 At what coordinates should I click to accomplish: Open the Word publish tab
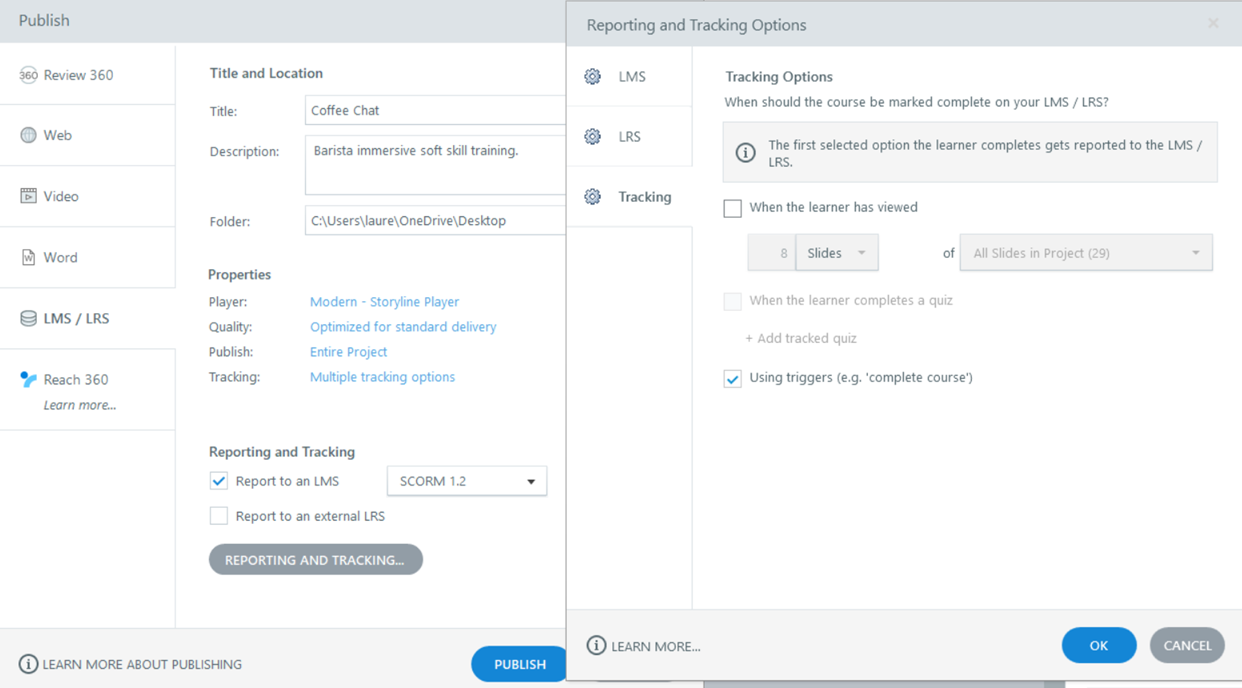[x=87, y=257]
